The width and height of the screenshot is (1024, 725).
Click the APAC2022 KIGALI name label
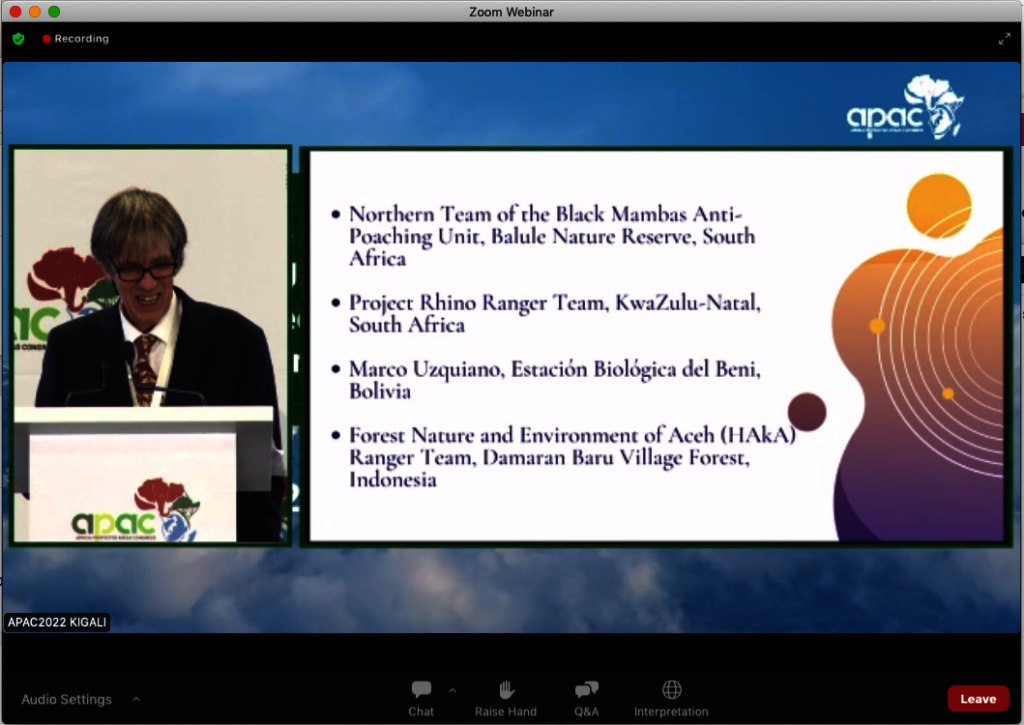[x=57, y=622]
